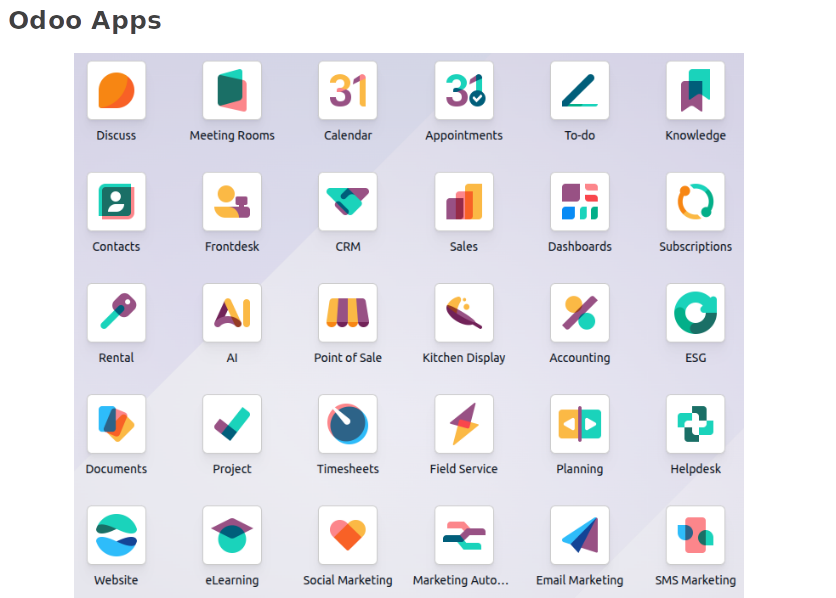The height and width of the screenshot is (598, 836).
Task: Click the Timesheets clock icon
Action: coord(348,424)
